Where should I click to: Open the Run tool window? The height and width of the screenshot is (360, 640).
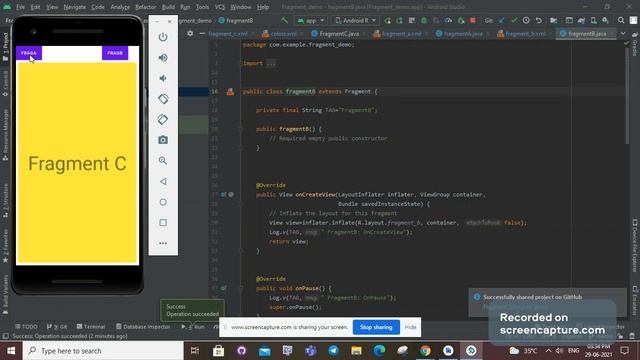[x=193, y=327]
